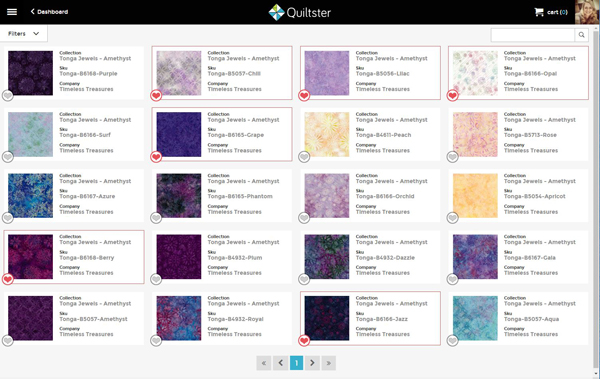Go to previous page arrow
600x379 pixels.
[280, 363]
